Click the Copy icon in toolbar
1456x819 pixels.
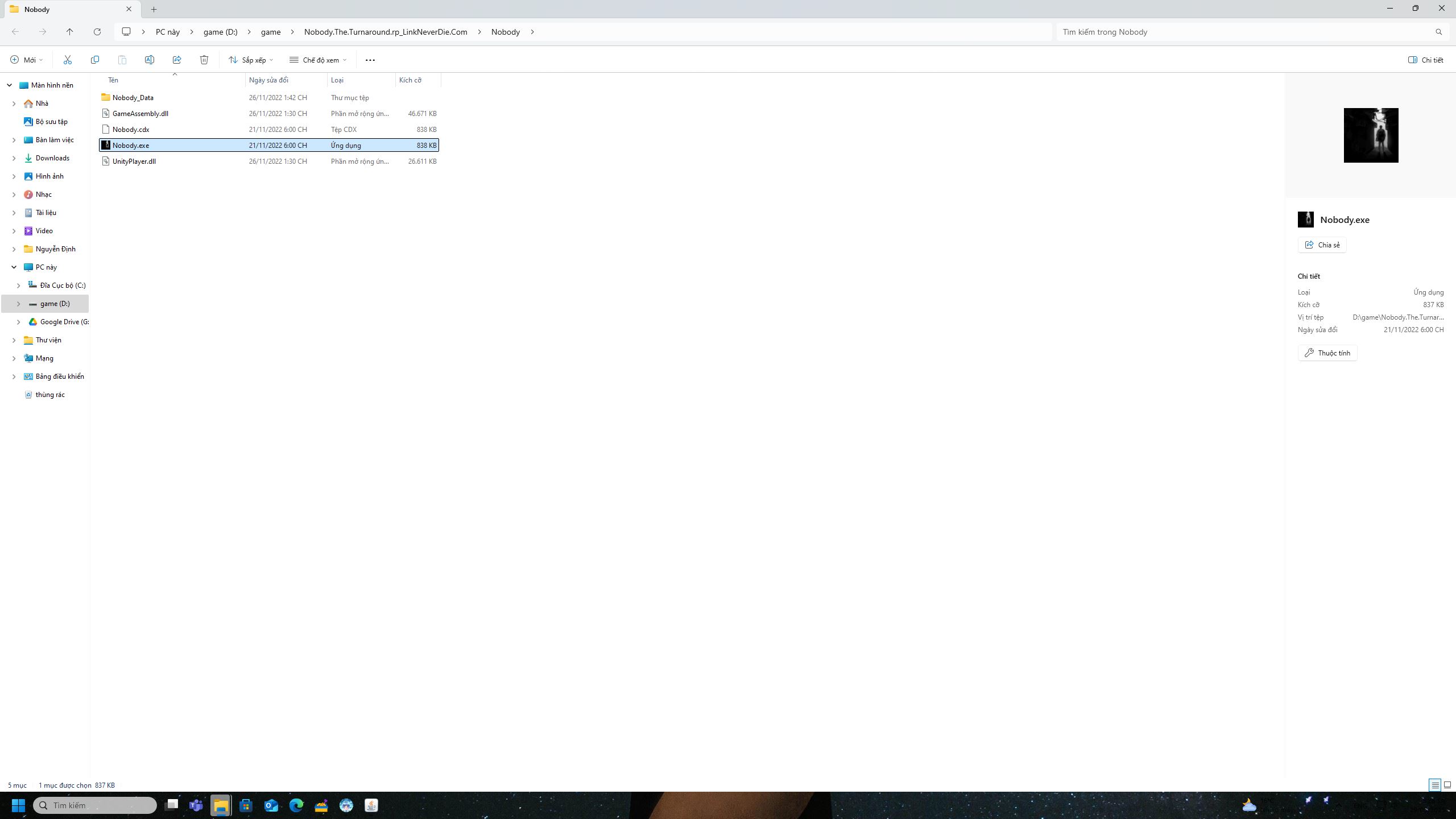95,60
